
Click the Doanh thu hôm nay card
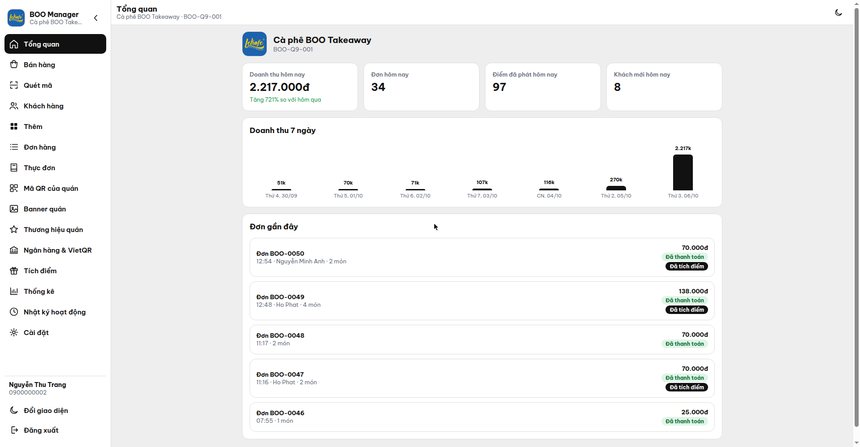point(300,87)
